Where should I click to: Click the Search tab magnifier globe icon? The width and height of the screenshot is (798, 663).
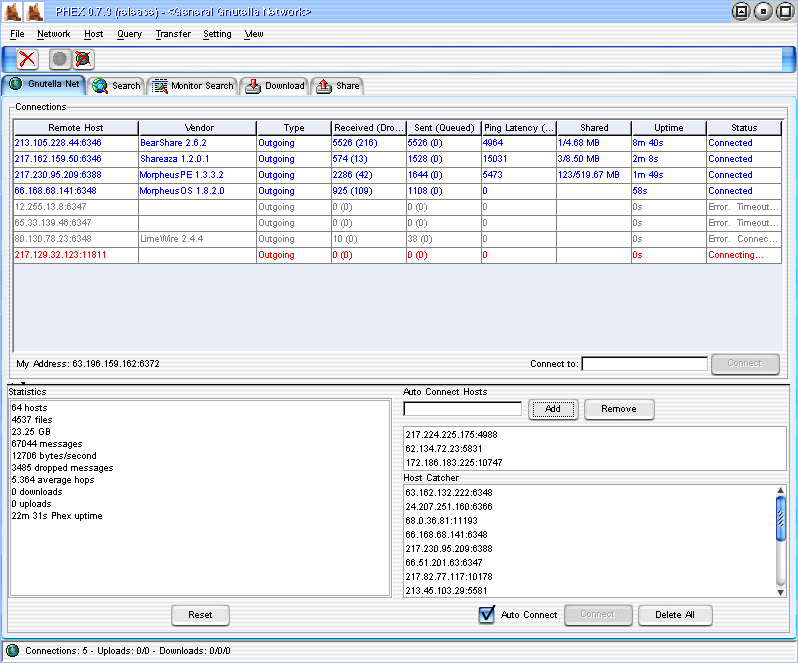point(100,86)
